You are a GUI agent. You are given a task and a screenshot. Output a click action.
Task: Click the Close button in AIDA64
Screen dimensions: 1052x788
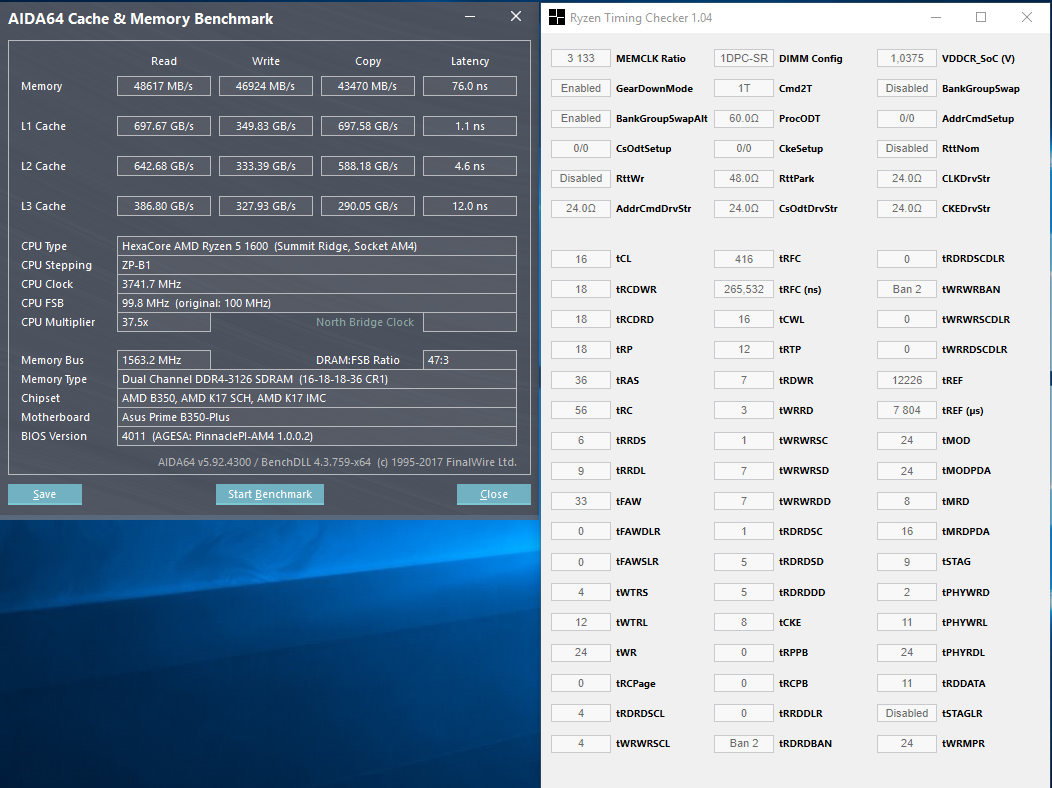coord(494,494)
